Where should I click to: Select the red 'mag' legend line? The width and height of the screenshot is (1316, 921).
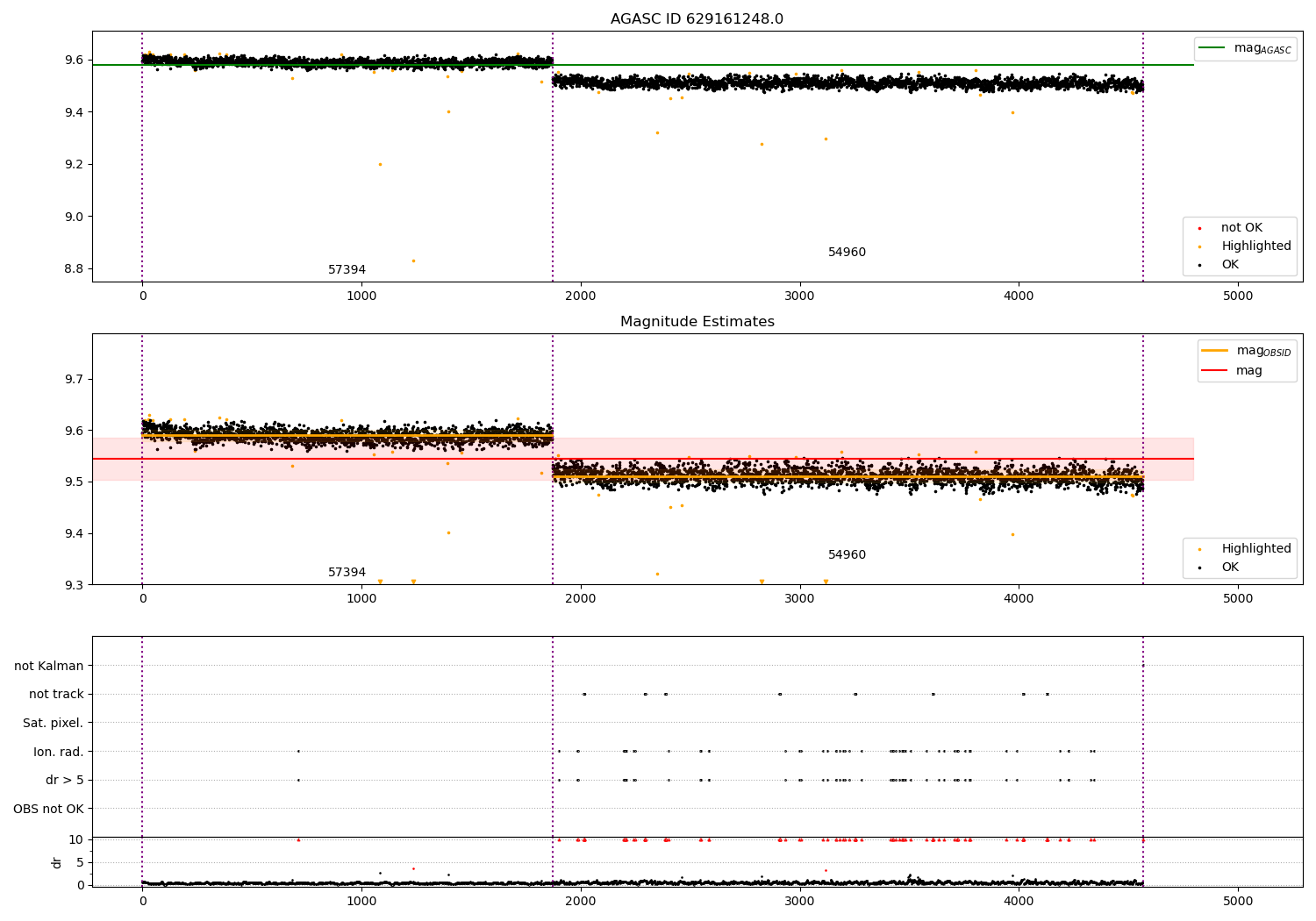point(1214,370)
